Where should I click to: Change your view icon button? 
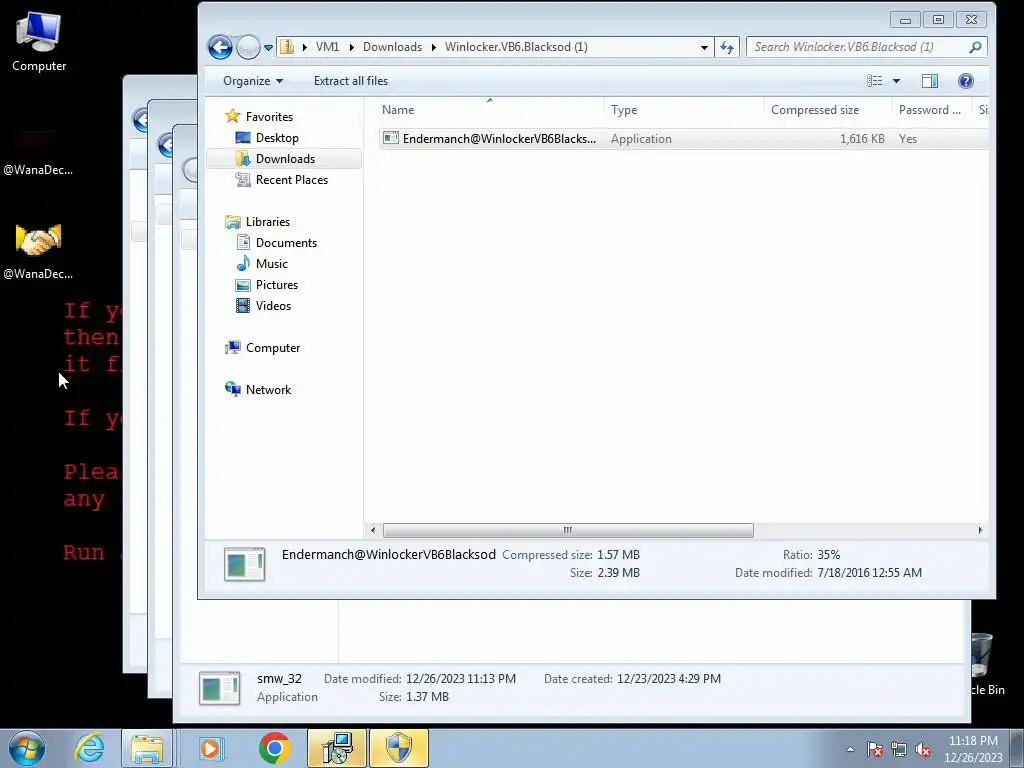(x=874, y=81)
